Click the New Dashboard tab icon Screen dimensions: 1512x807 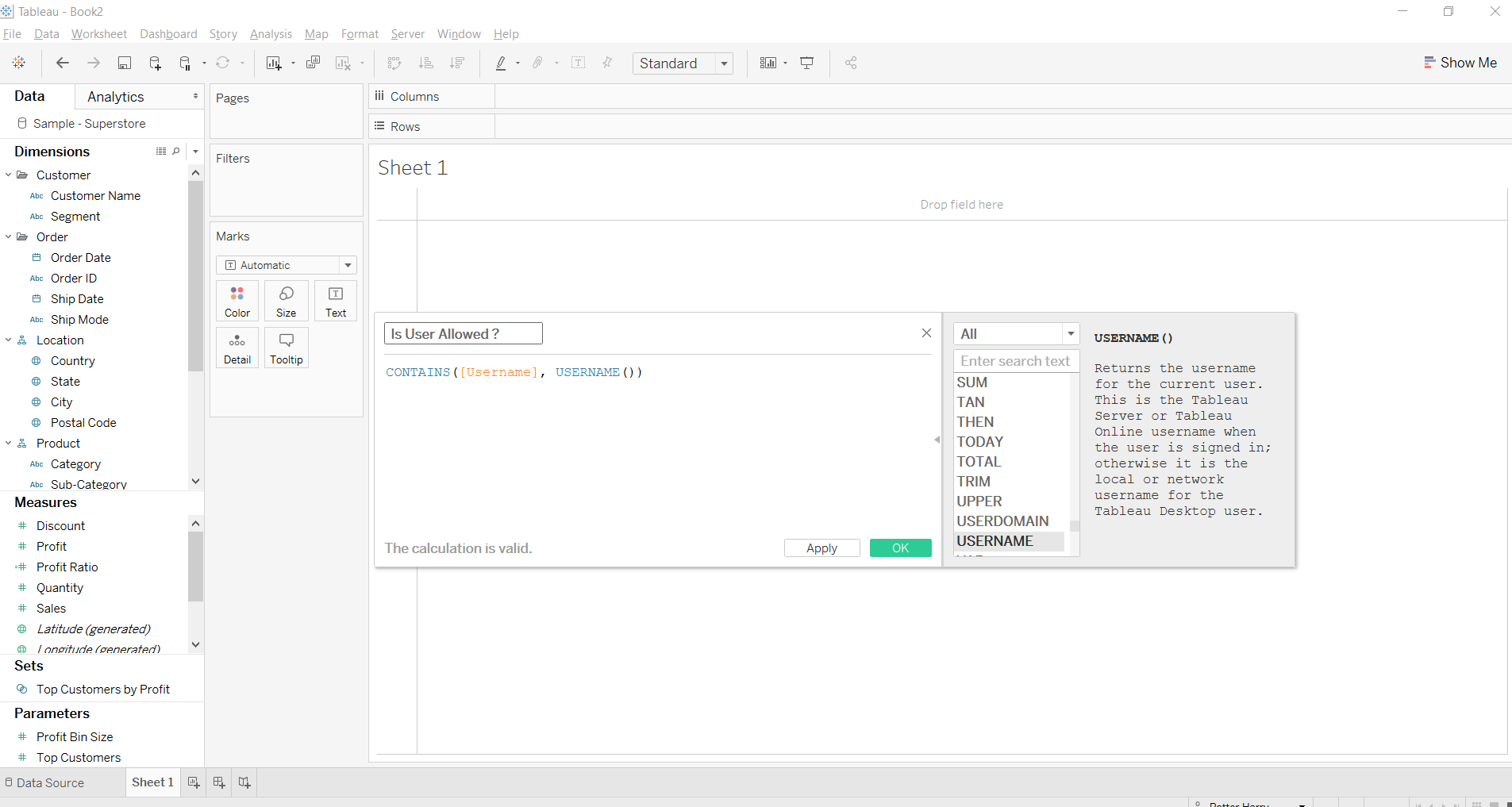[219, 782]
